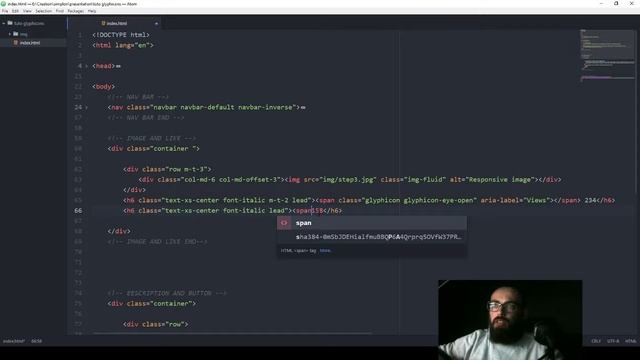Click the div class="row" line near bottom
This screenshot has width=640, height=360.
click(156, 324)
